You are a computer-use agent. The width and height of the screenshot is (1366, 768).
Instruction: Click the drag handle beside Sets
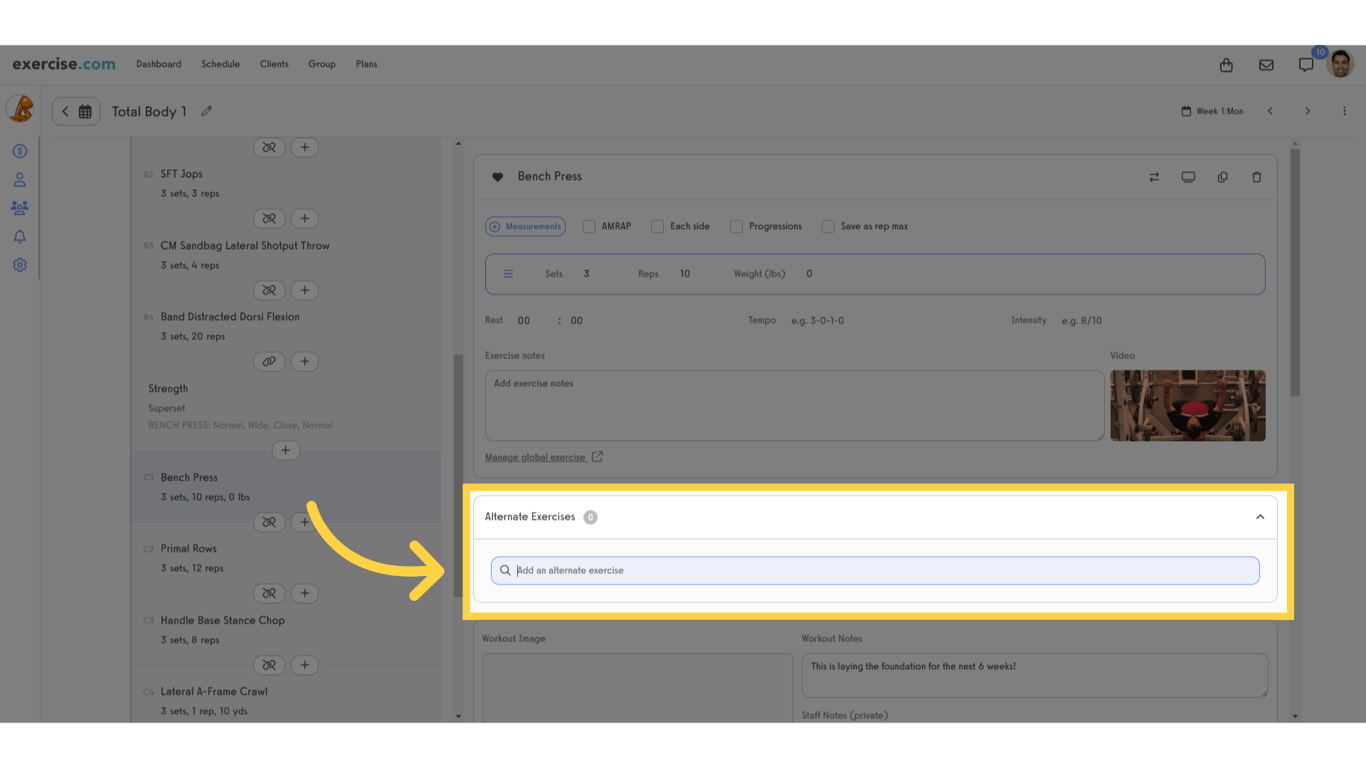click(508, 274)
